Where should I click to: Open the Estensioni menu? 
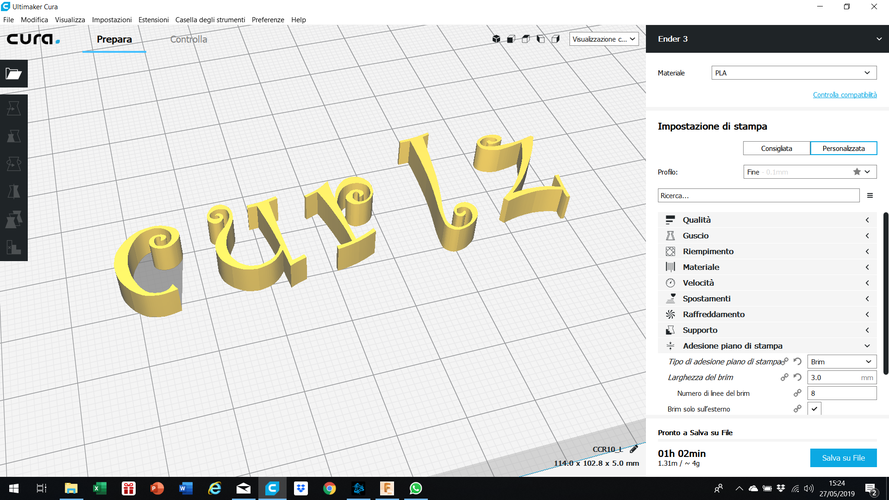154,19
